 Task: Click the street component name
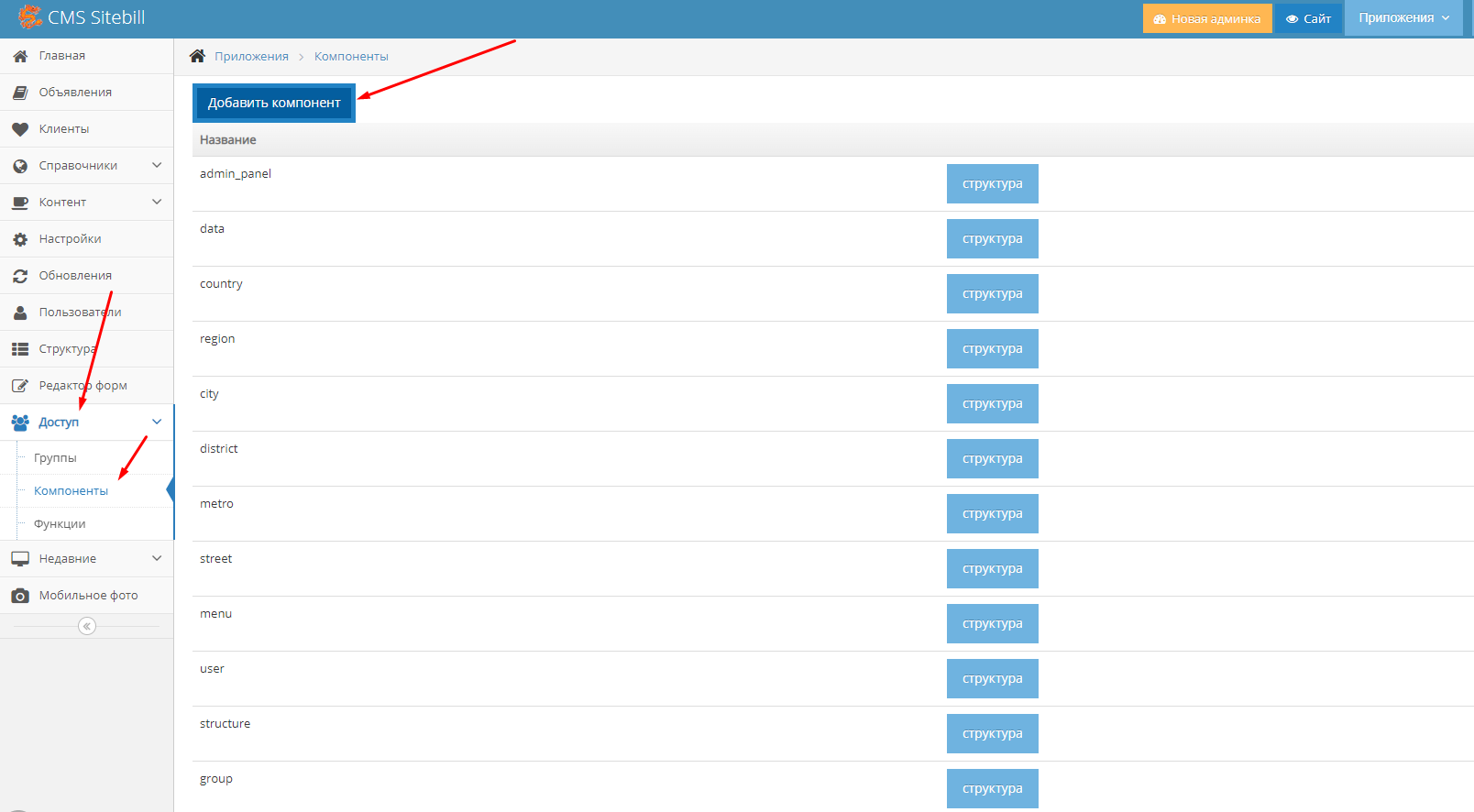point(215,559)
